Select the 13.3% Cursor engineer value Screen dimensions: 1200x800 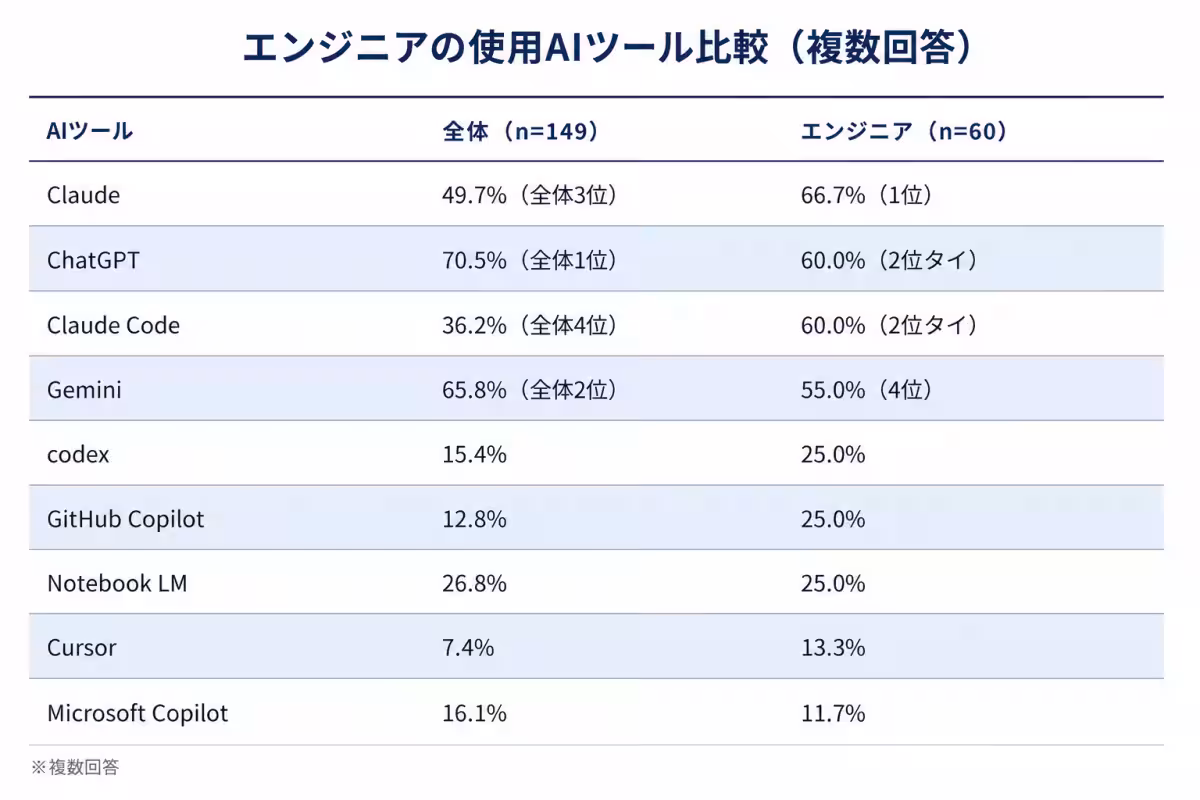(x=833, y=647)
